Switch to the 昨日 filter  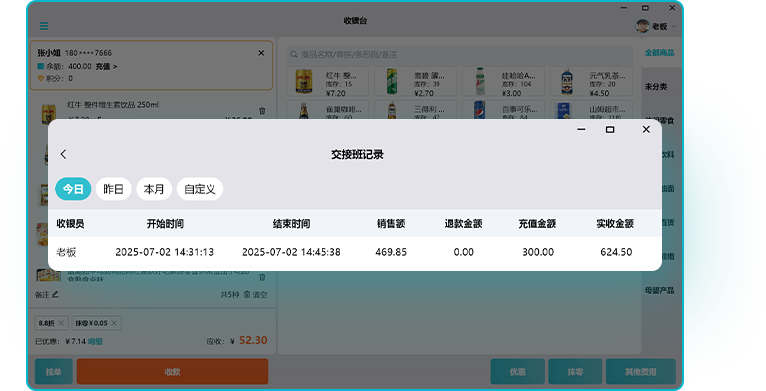(113, 189)
